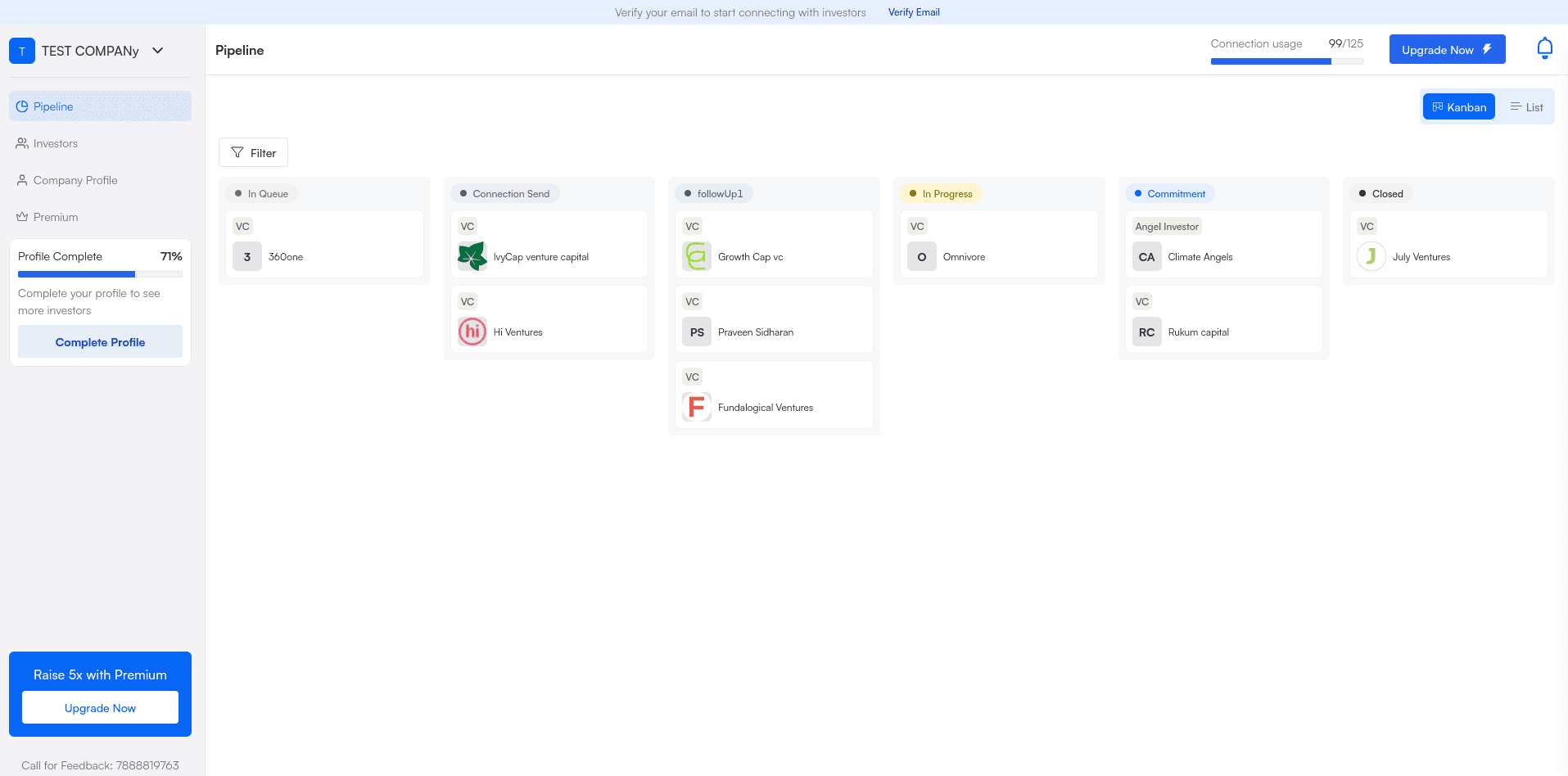Click the Angel Investor tag on Climate Angels
1568x776 pixels.
click(1167, 227)
